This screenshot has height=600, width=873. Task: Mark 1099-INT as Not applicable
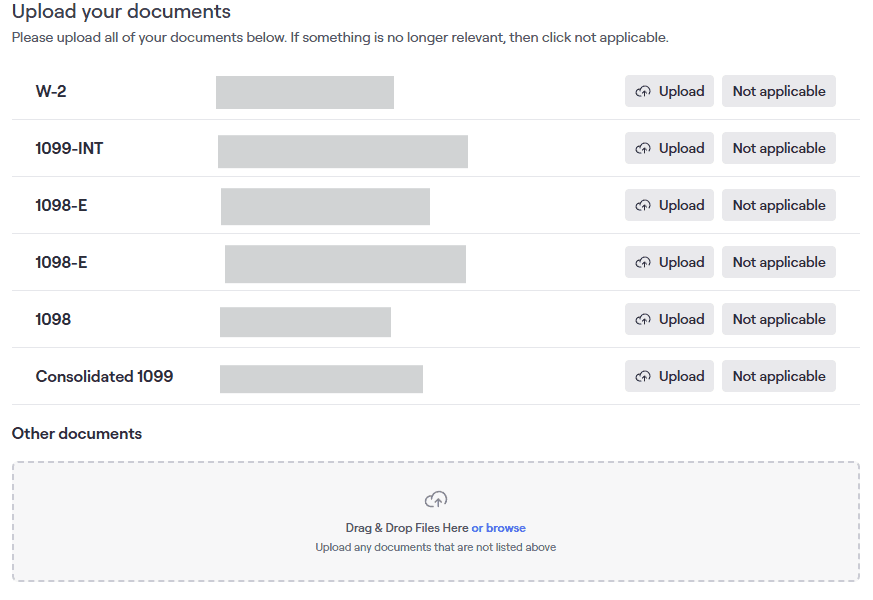(x=778, y=148)
